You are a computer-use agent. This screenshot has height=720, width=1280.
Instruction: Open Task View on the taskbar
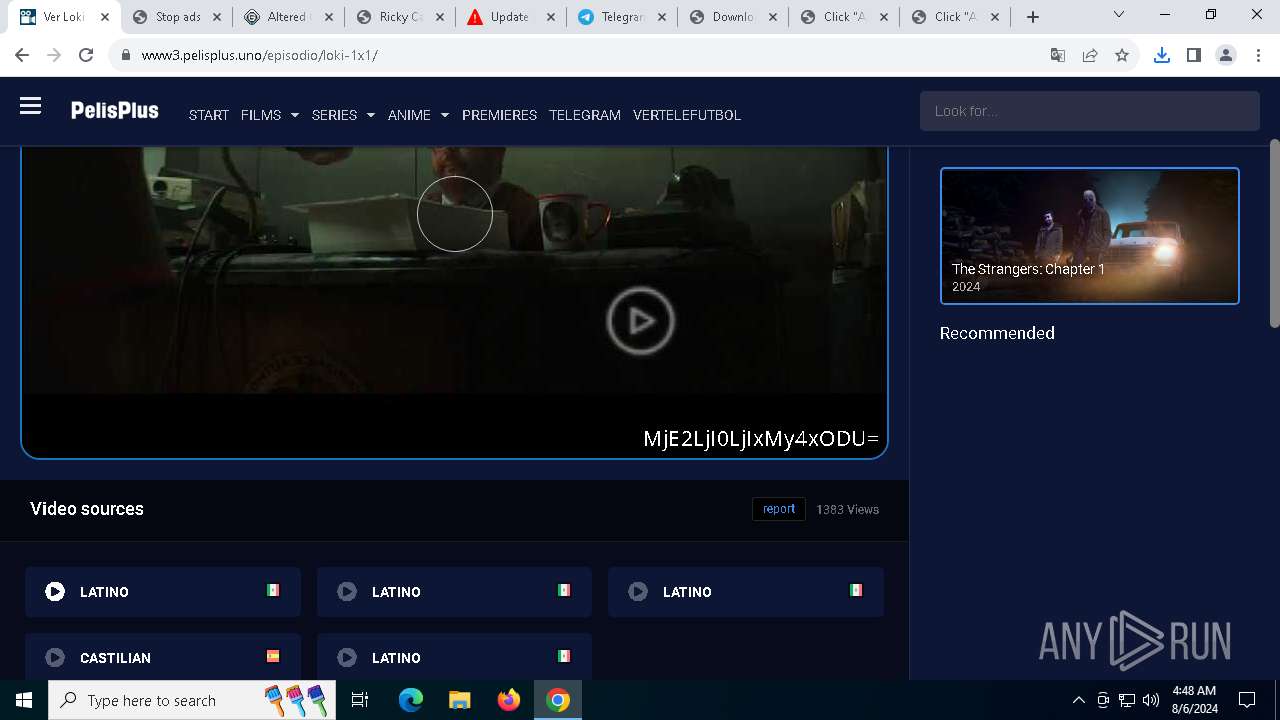pyautogui.click(x=360, y=700)
